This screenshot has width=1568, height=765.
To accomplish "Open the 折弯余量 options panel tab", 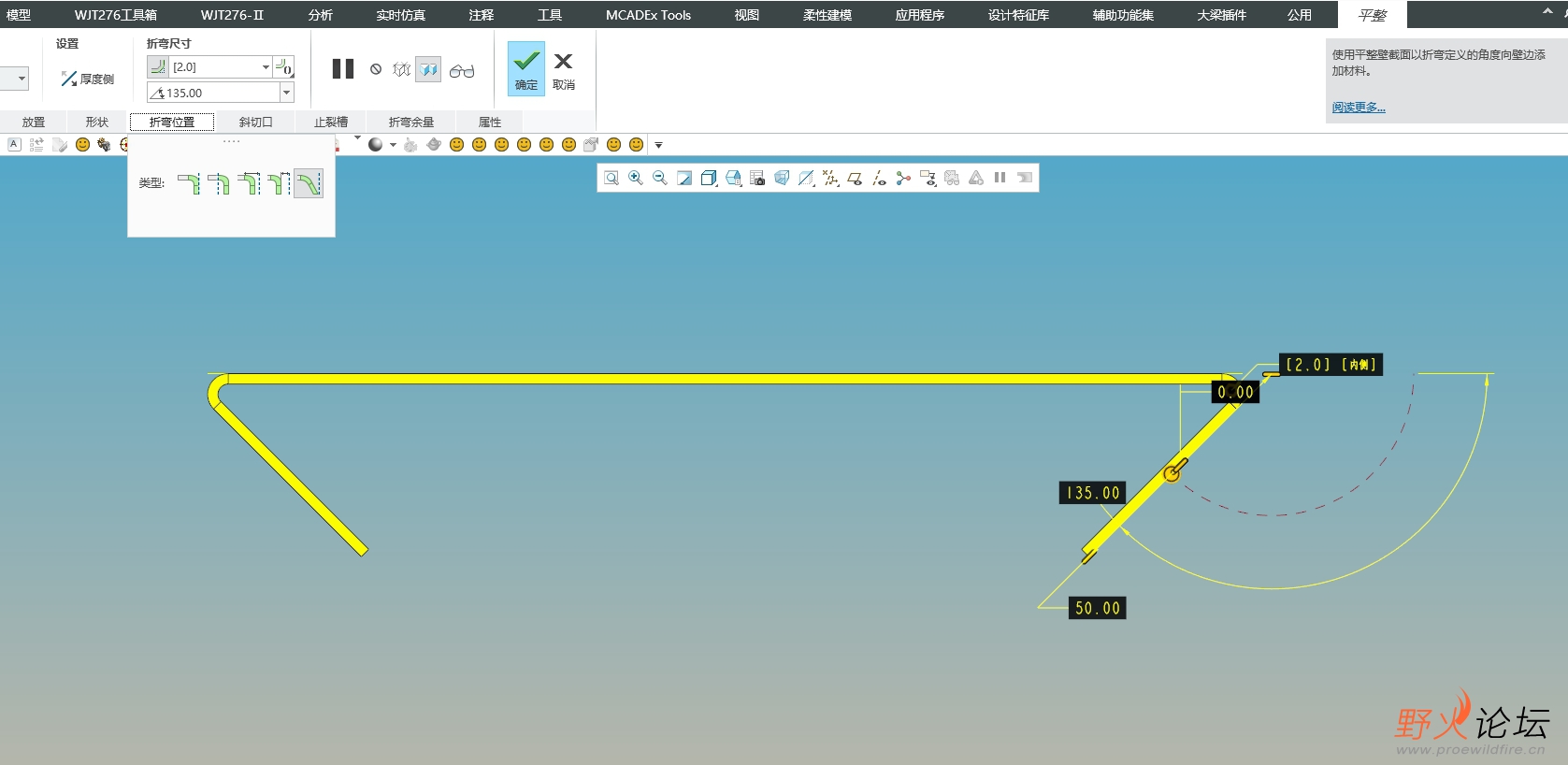I will pos(411,122).
